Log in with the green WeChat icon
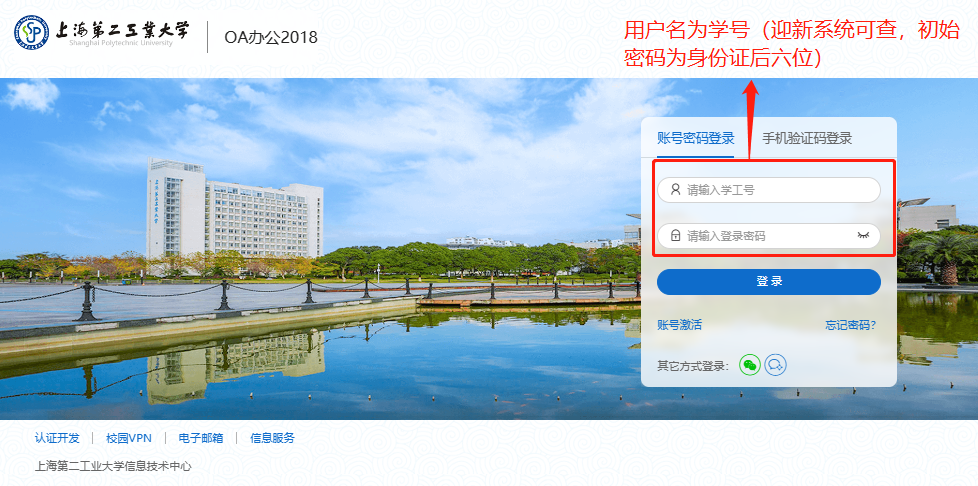 click(x=750, y=364)
